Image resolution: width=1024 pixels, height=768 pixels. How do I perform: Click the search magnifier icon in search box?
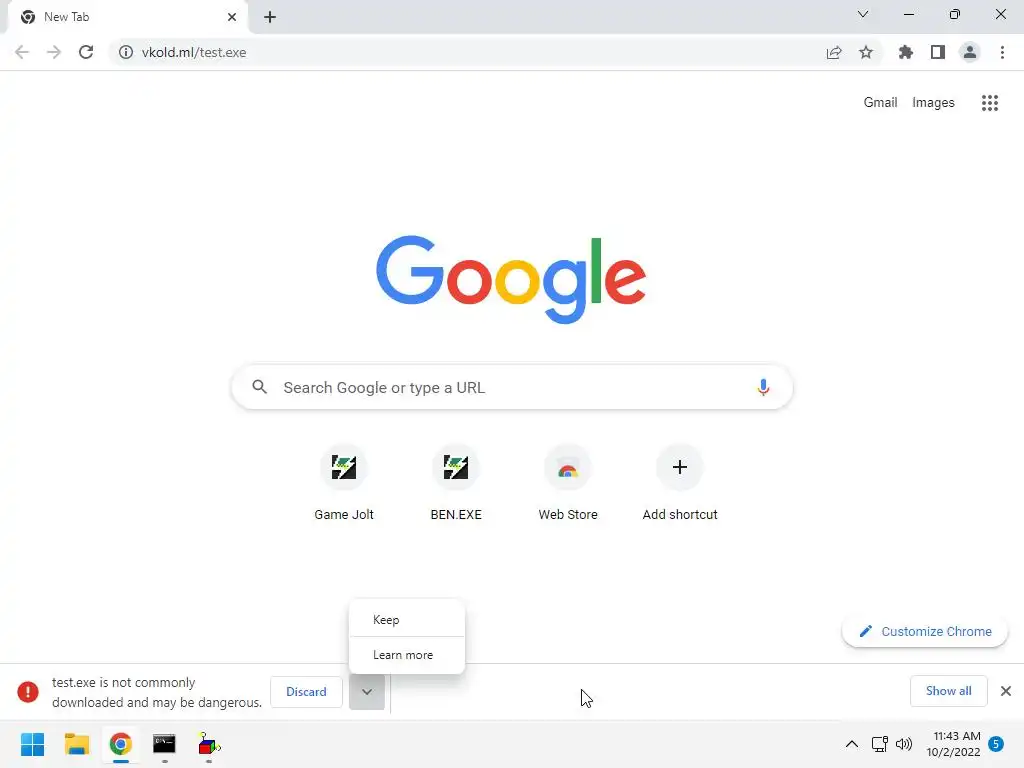[259, 387]
